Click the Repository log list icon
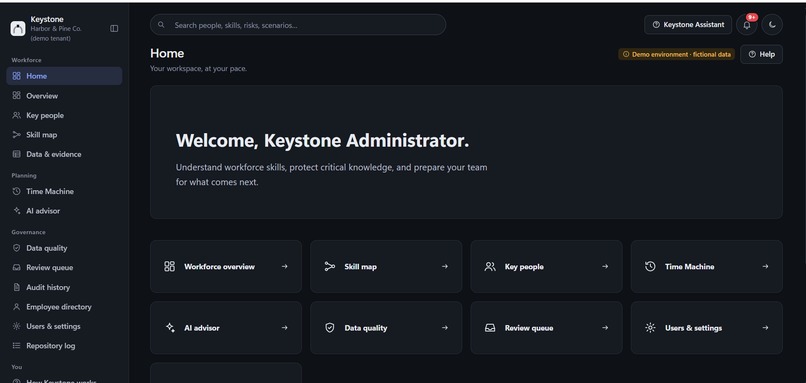The image size is (806, 383). [16, 346]
